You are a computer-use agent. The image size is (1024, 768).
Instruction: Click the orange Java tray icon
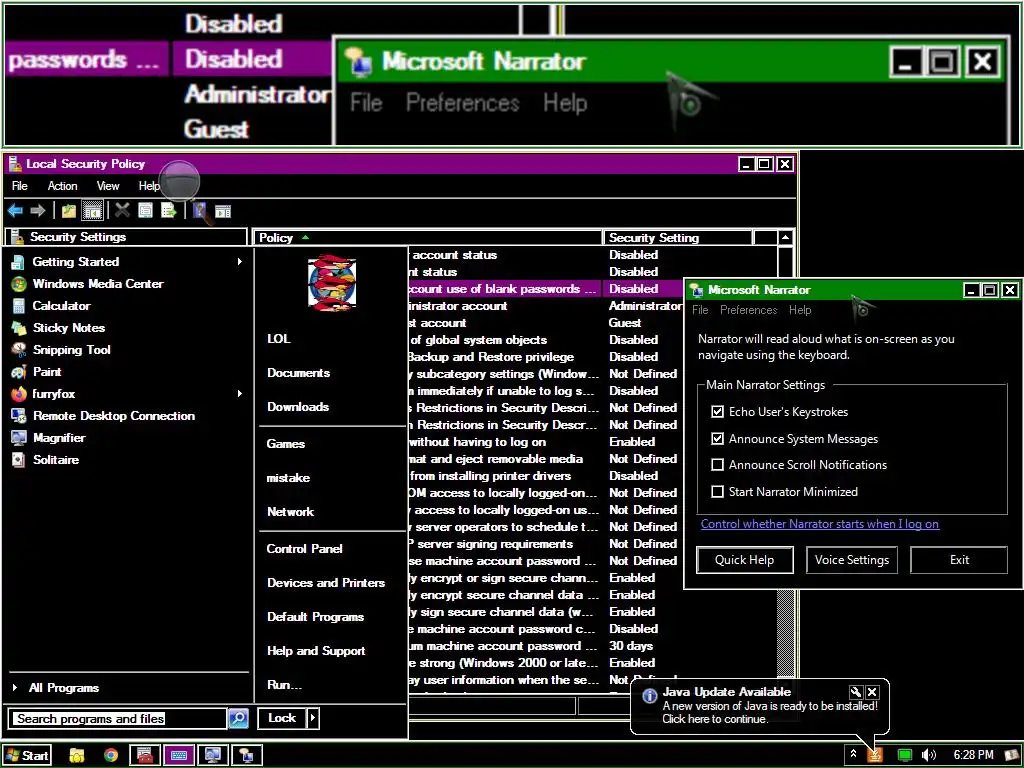point(874,756)
